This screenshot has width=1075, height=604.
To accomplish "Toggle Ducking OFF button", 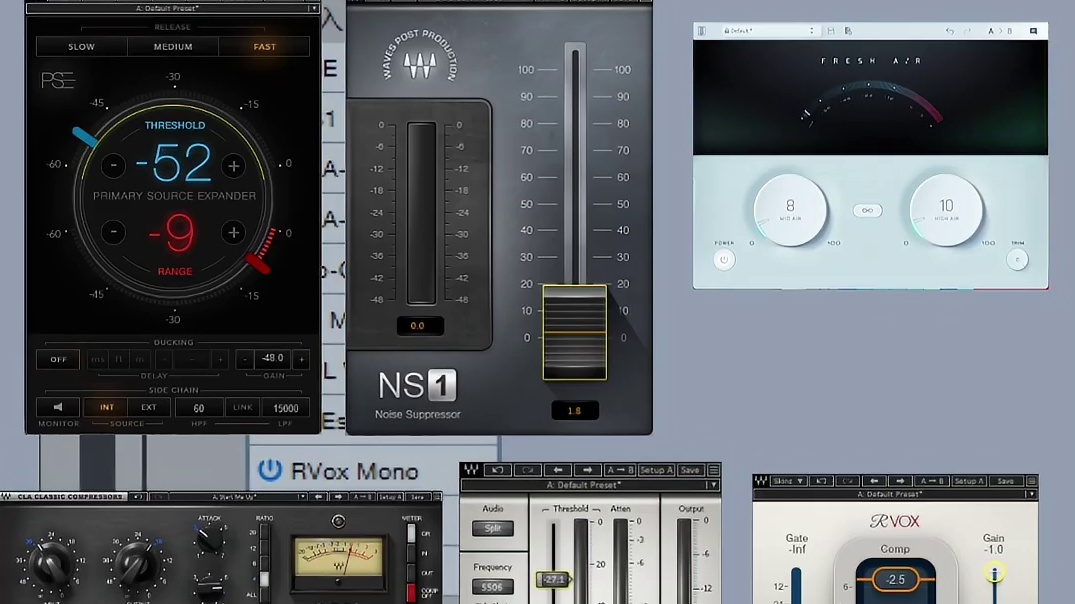I will [x=58, y=359].
